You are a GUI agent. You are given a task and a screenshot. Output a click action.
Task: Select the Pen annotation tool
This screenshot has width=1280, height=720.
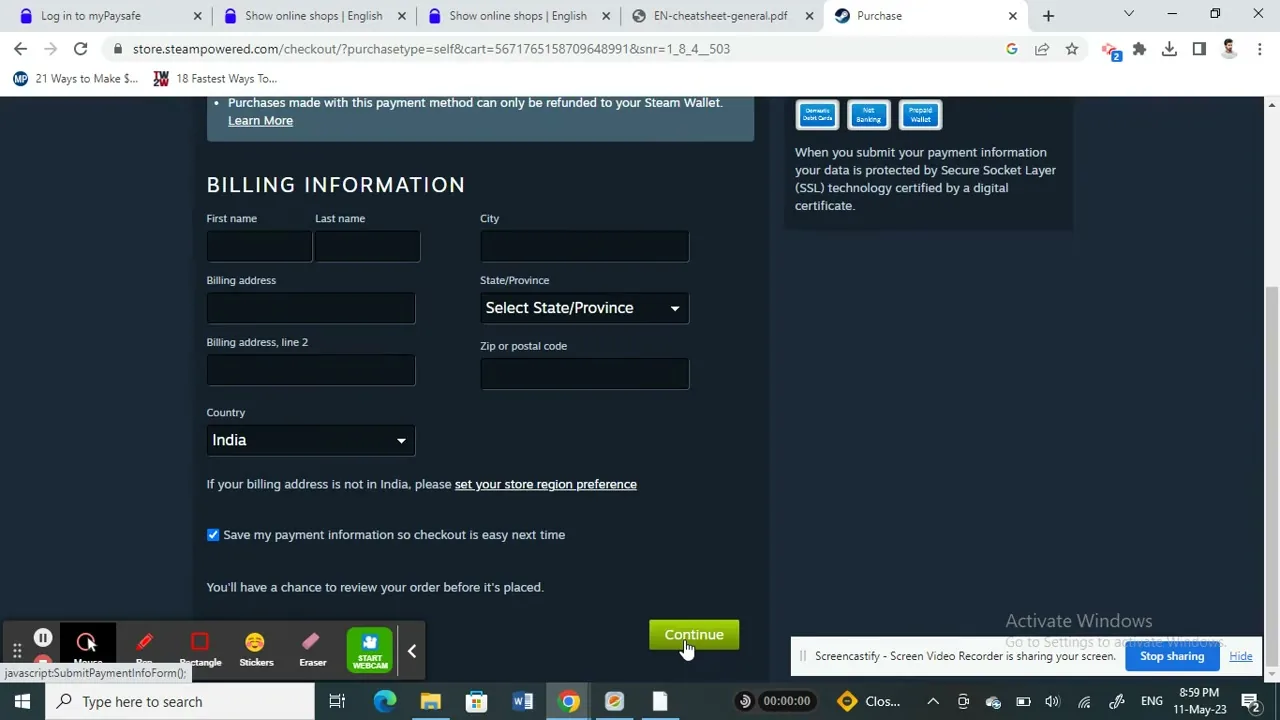(x=144, y=647)
